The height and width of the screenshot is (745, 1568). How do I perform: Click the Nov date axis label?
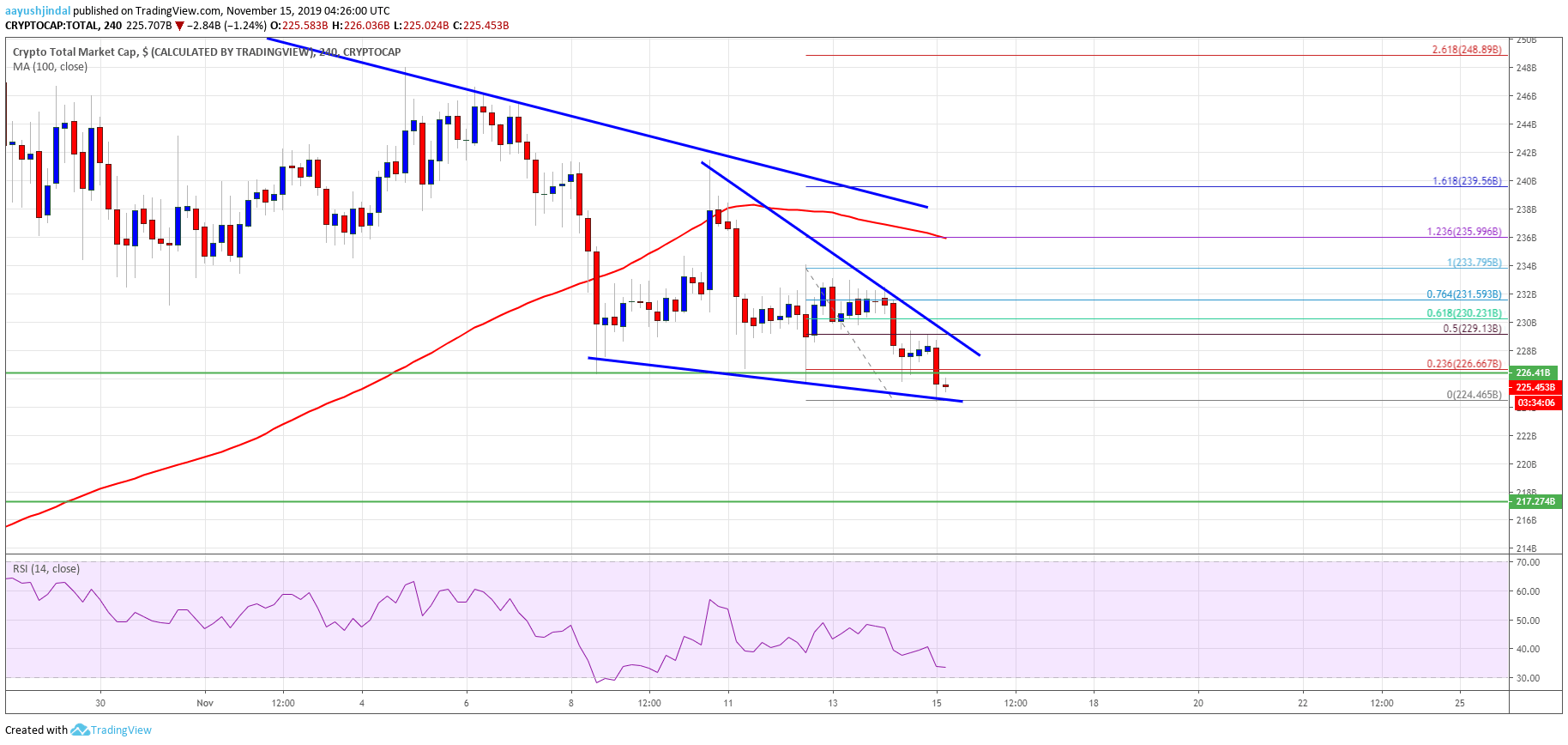point(205,703)
